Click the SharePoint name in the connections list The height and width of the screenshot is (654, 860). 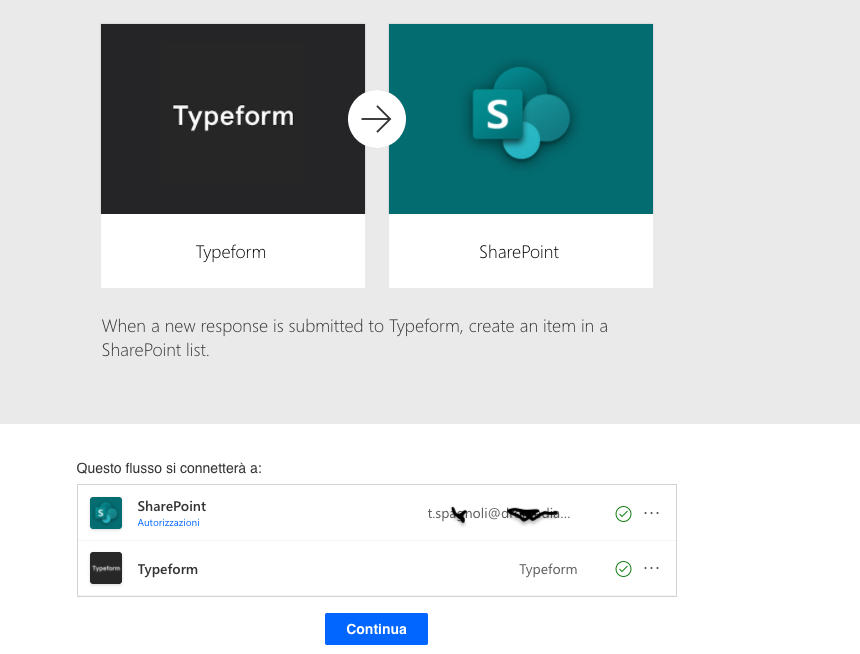[x=172, y=506]
